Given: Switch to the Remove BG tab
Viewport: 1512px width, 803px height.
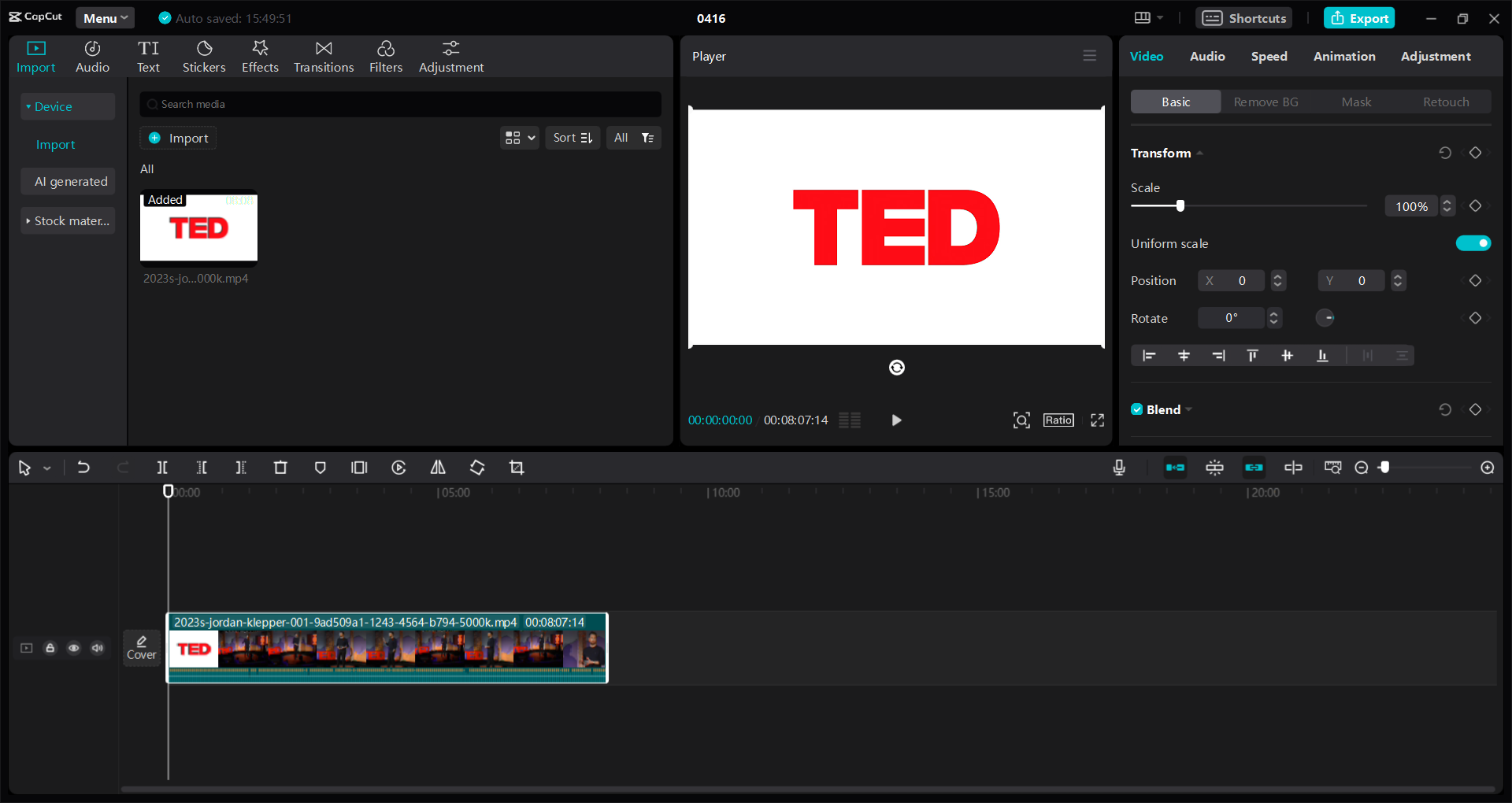Looking at the screenshot, I should click(1265, 102).
